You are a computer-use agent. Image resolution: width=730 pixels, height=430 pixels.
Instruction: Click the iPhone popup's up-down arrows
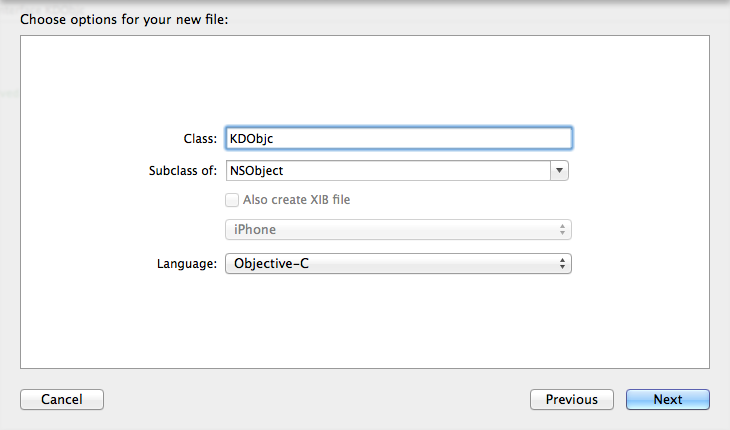click(x=563, y=230)
